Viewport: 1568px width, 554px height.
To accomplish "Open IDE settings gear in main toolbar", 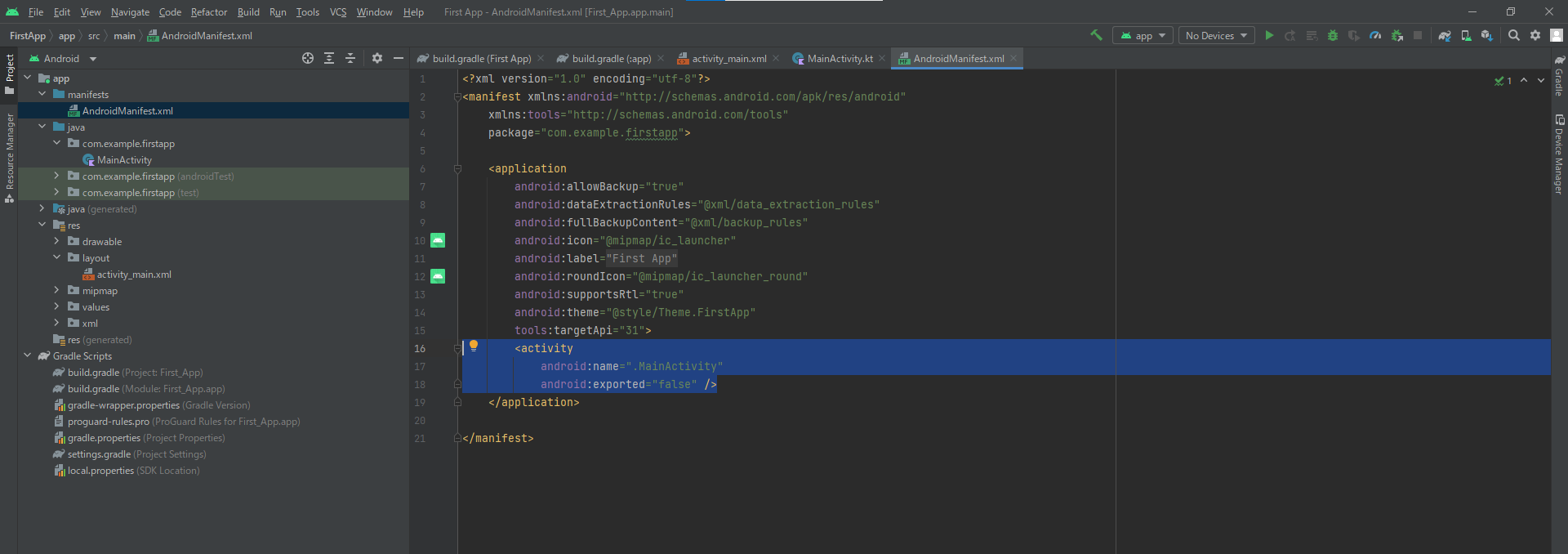I will pyautogui.click(x=1535, y=35).
